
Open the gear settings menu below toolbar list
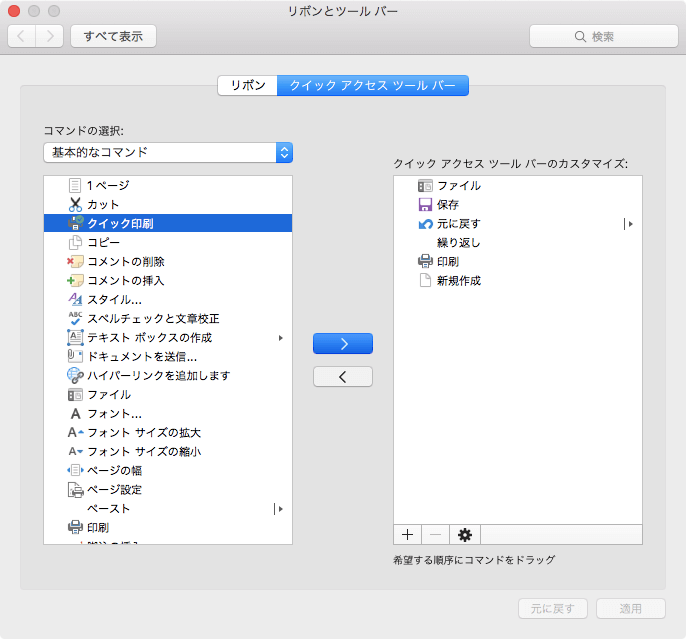tap(465, 534)
